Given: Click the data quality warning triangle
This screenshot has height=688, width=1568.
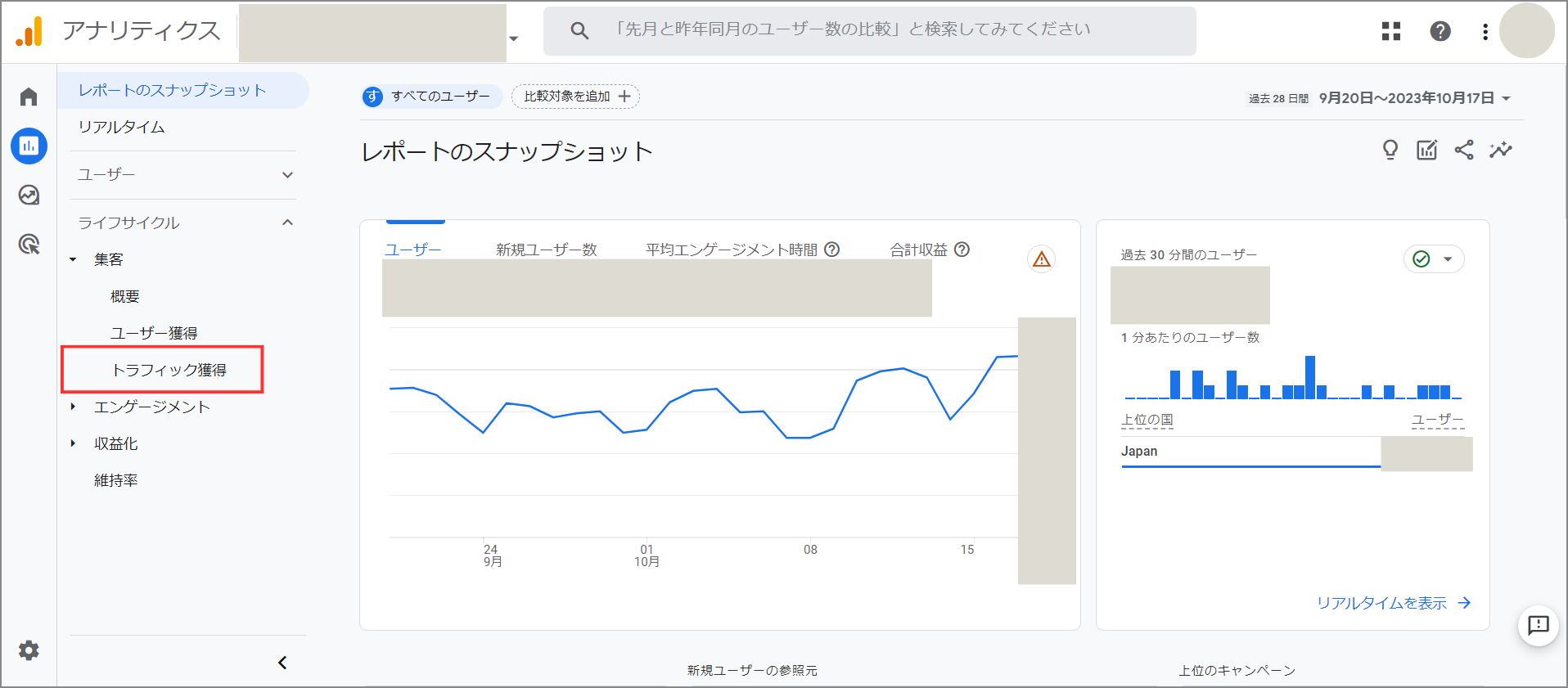Looking at the screenshot, I should pos(1041,259).
